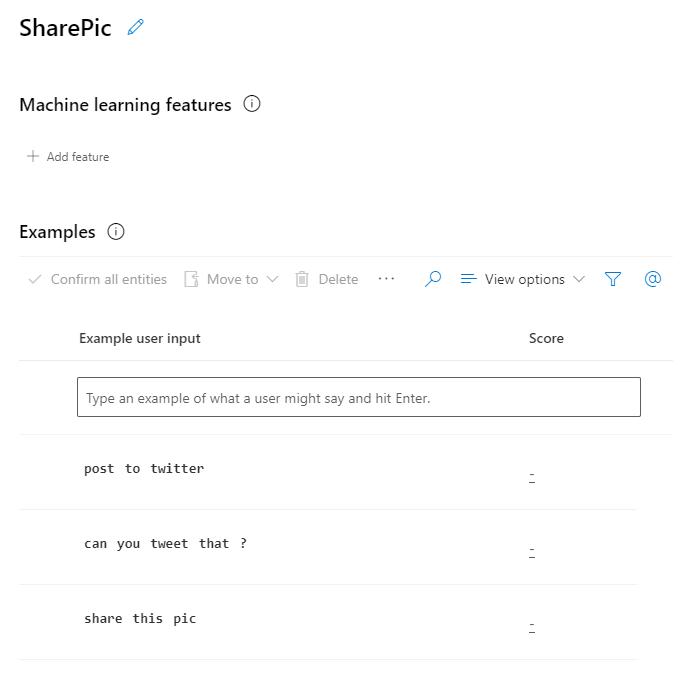This screenshot has width=683, height=686.
Task: Click the plus icon to add feature
Action: 33,157
